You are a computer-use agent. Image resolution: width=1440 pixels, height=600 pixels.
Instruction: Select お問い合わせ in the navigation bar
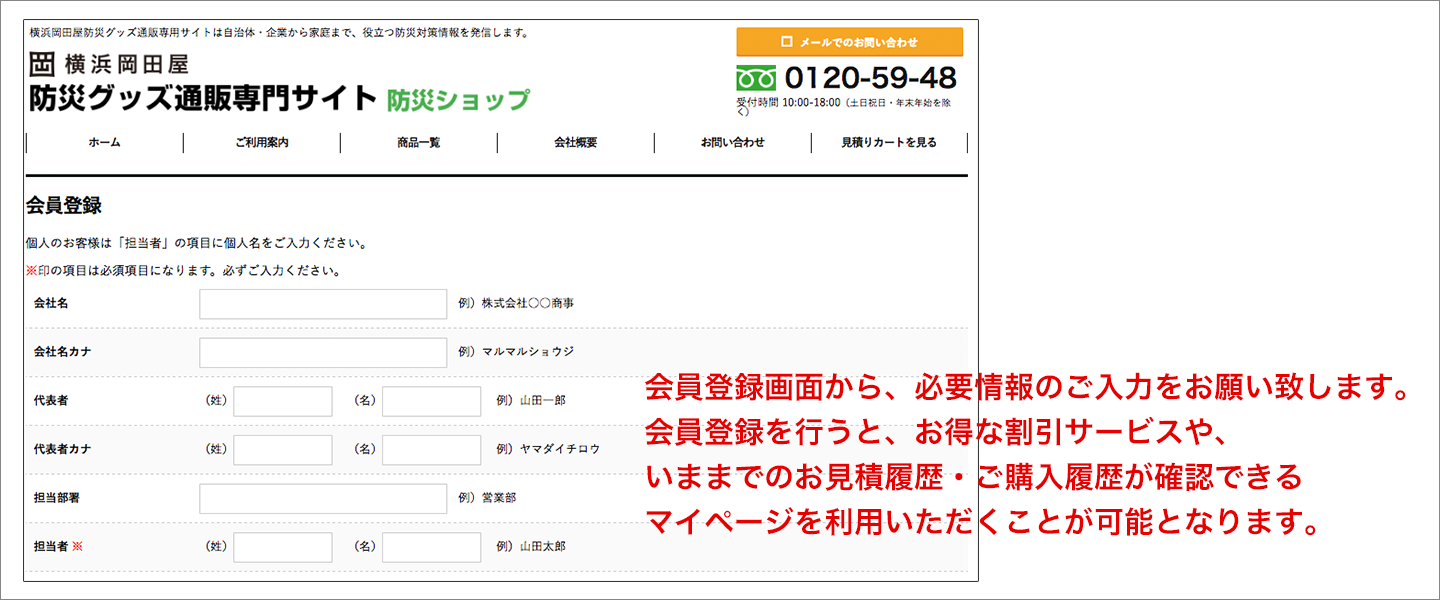[x=732, y=143]
